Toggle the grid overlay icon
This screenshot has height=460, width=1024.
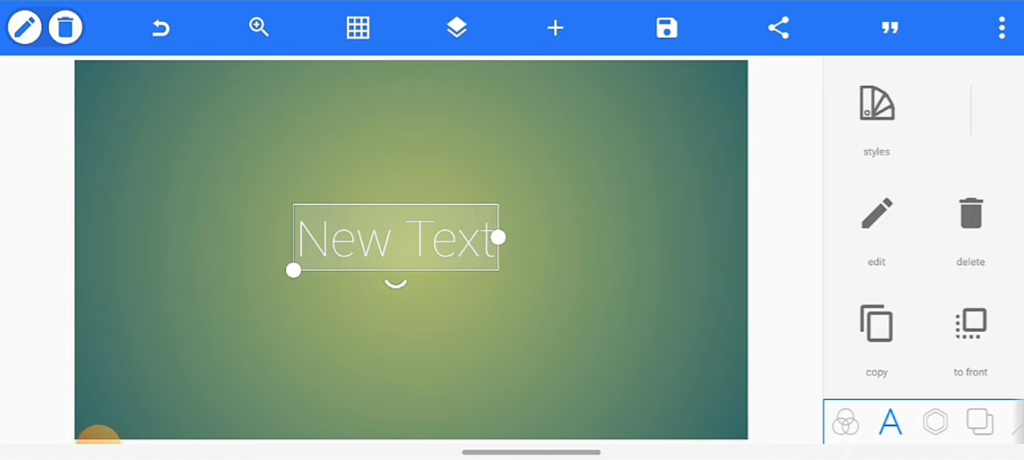(x=358, y=28)
